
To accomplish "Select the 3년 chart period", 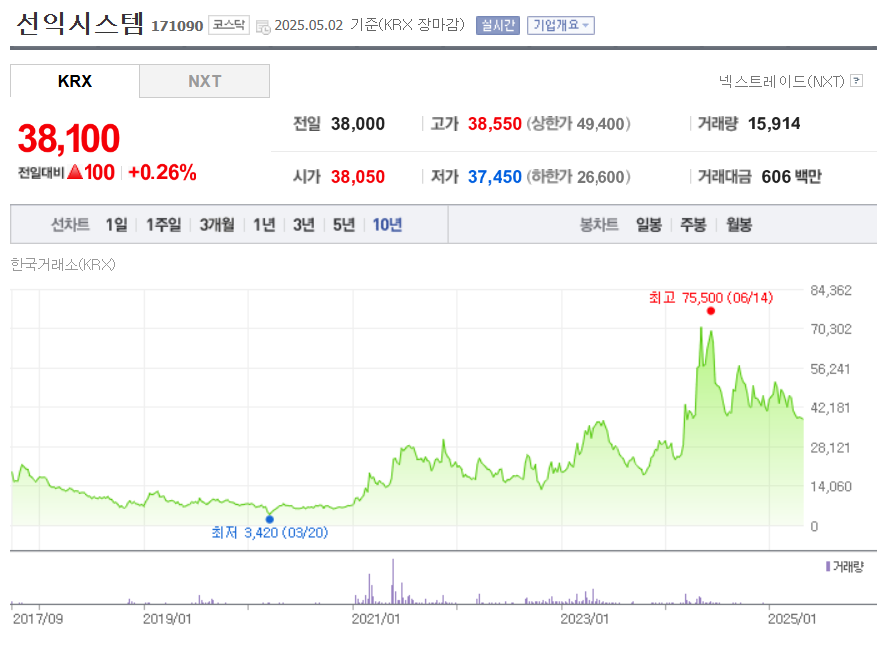I will [x=304, y=225].
